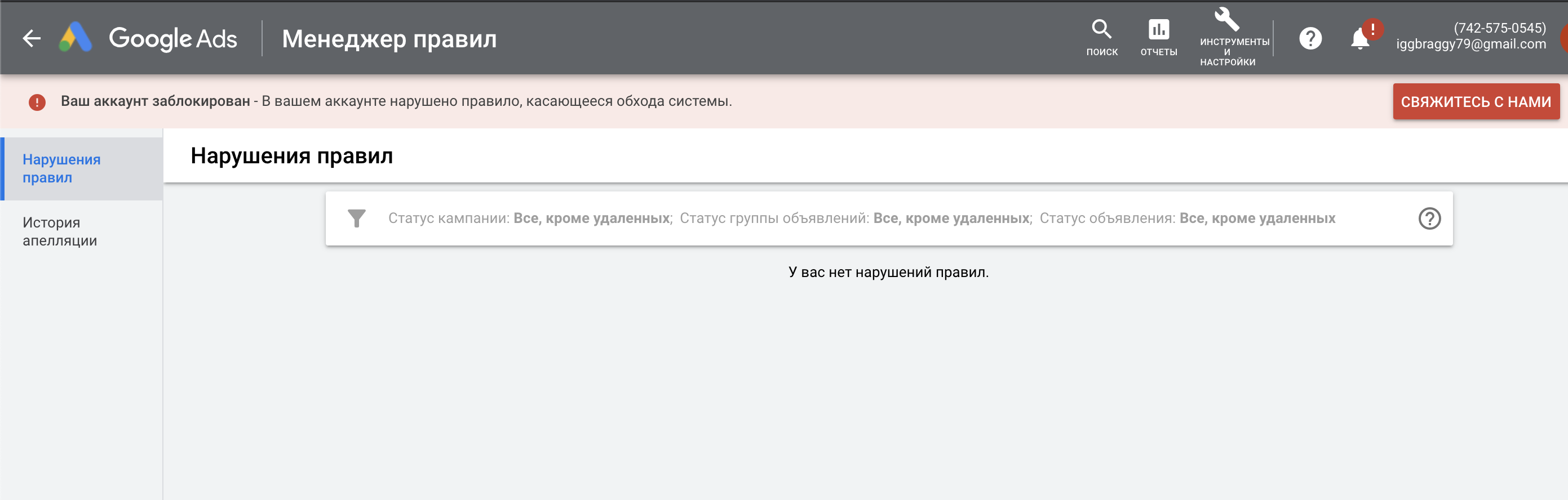Click the Нарушения правил page heading
Image resolution: width=1568 pixels, height=500 pixels.
[x=291, y=156]
